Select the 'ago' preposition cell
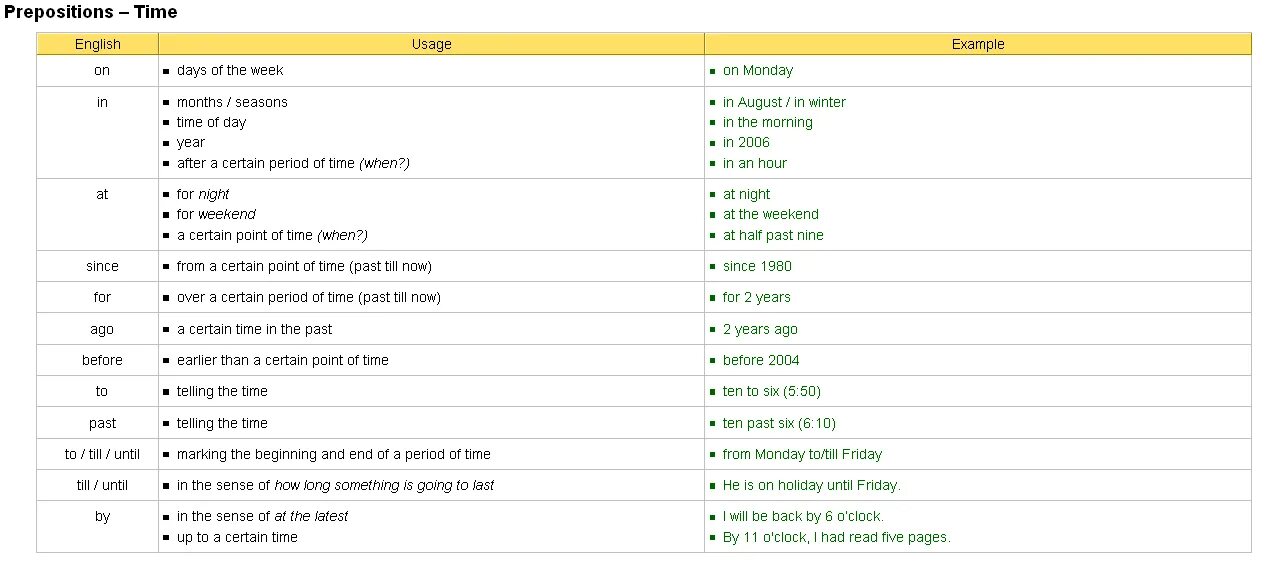This screenshot has width=1274, height=574. pyautogui.click(x=102, y=330)
